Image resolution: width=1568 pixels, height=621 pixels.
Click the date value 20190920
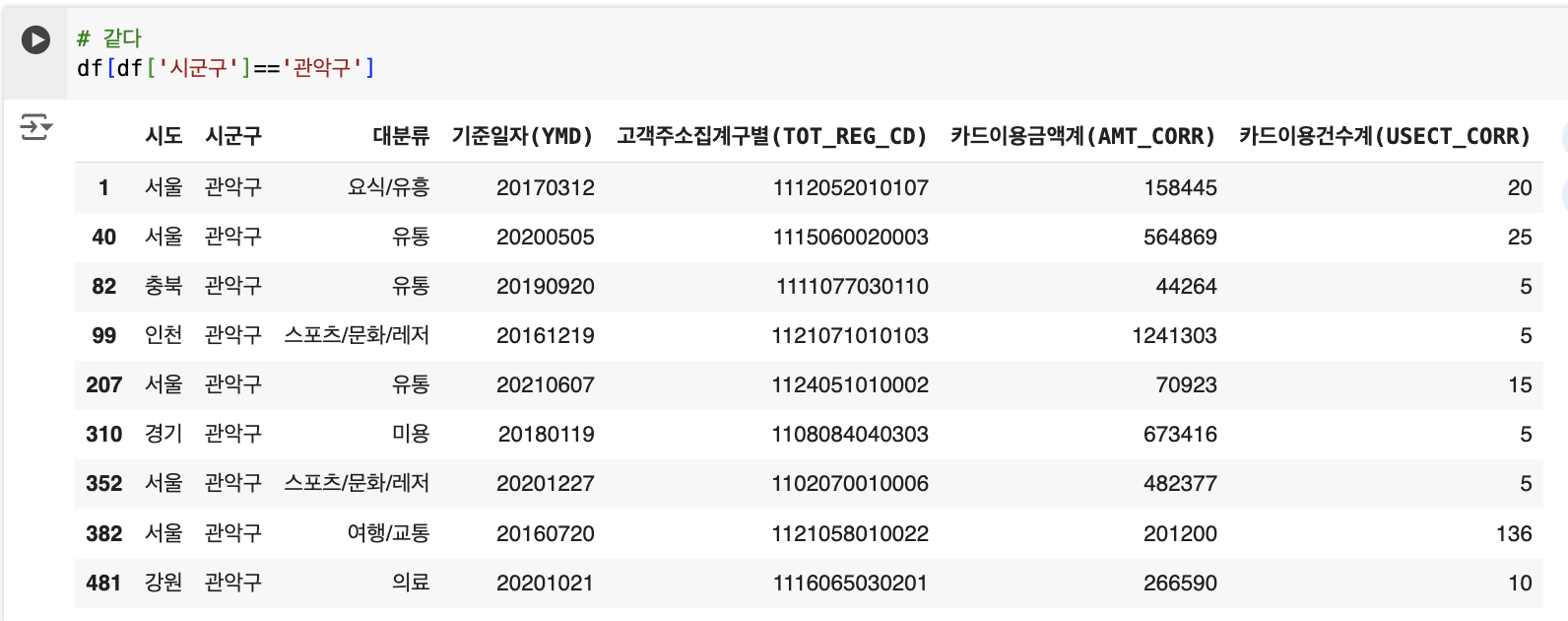pyautogui.click(x=546, y=286)
